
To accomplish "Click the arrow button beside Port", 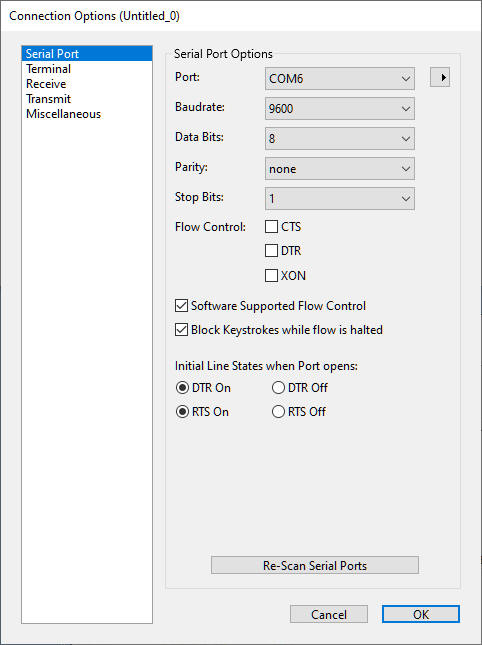I will [440, 77].
